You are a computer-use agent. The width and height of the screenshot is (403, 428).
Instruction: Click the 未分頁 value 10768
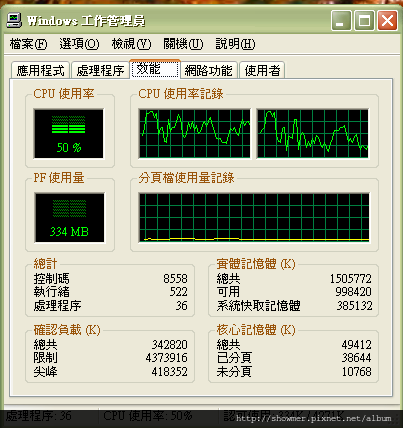356,371
